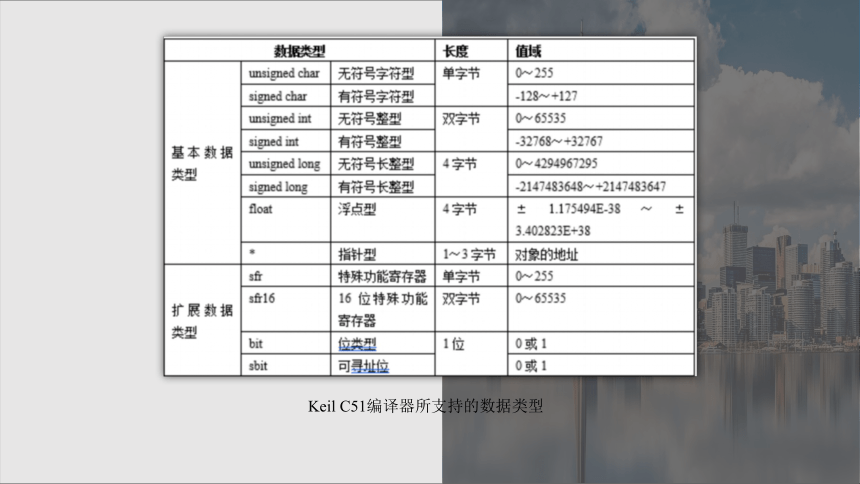
Task: Select the 'signed int' cell
Action: click(x=286, y=142)
